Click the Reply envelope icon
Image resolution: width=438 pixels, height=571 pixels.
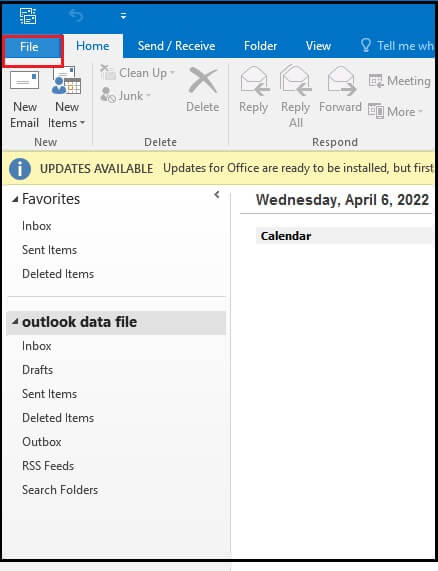(x=254, y=81)
